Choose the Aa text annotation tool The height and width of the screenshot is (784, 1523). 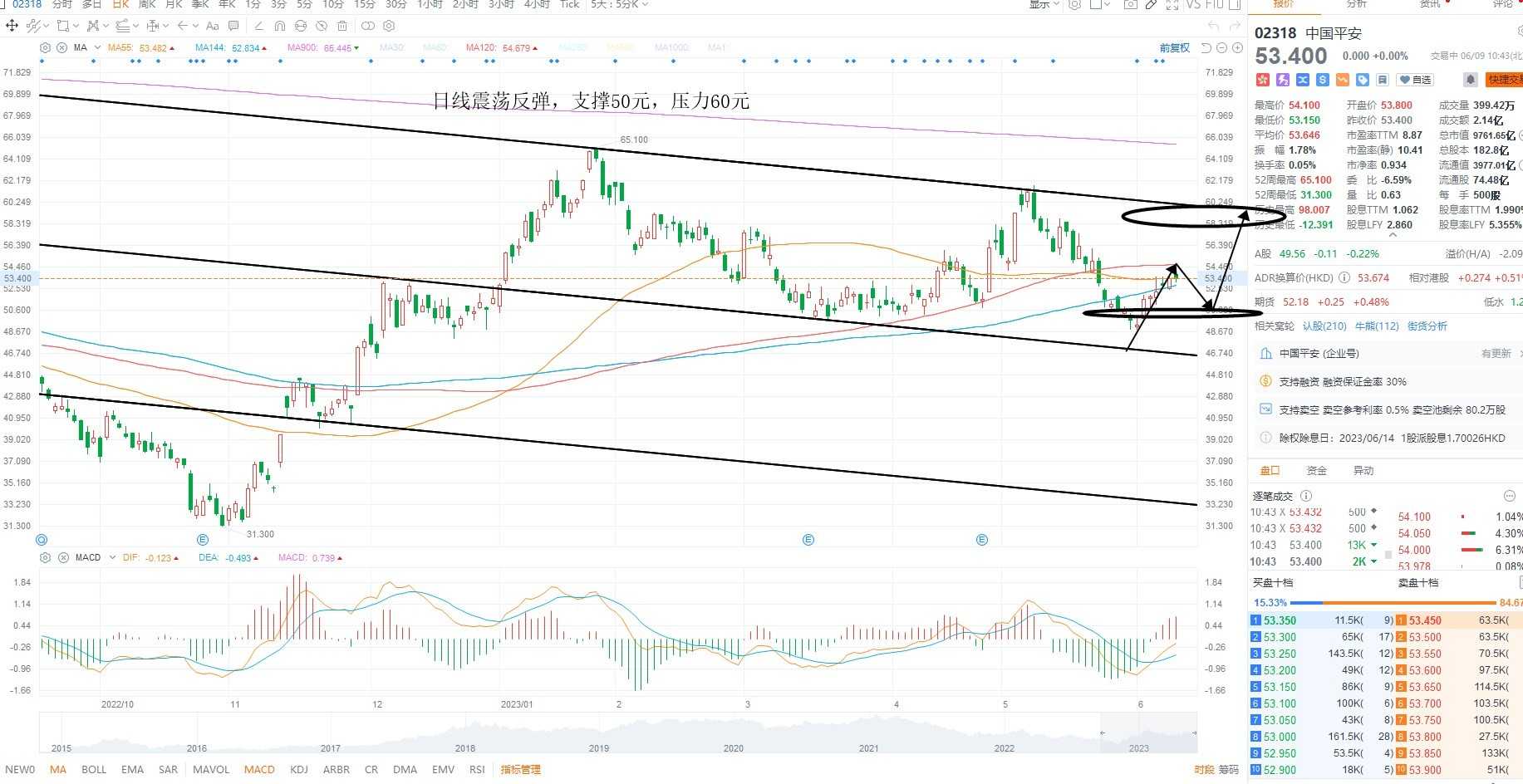[212, 26]
